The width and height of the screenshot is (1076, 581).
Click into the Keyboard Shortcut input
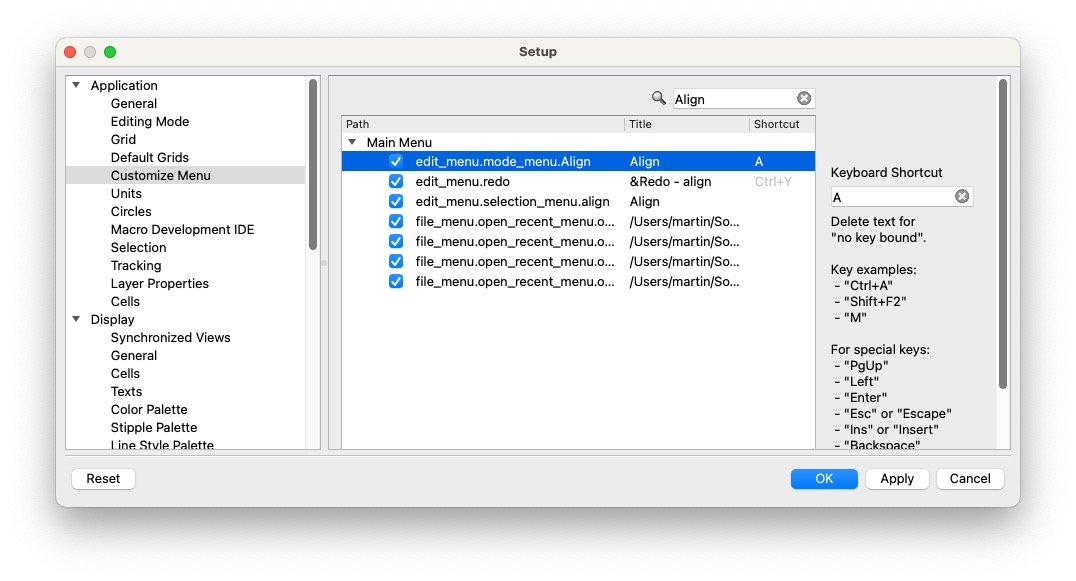[x=890, y=197]
